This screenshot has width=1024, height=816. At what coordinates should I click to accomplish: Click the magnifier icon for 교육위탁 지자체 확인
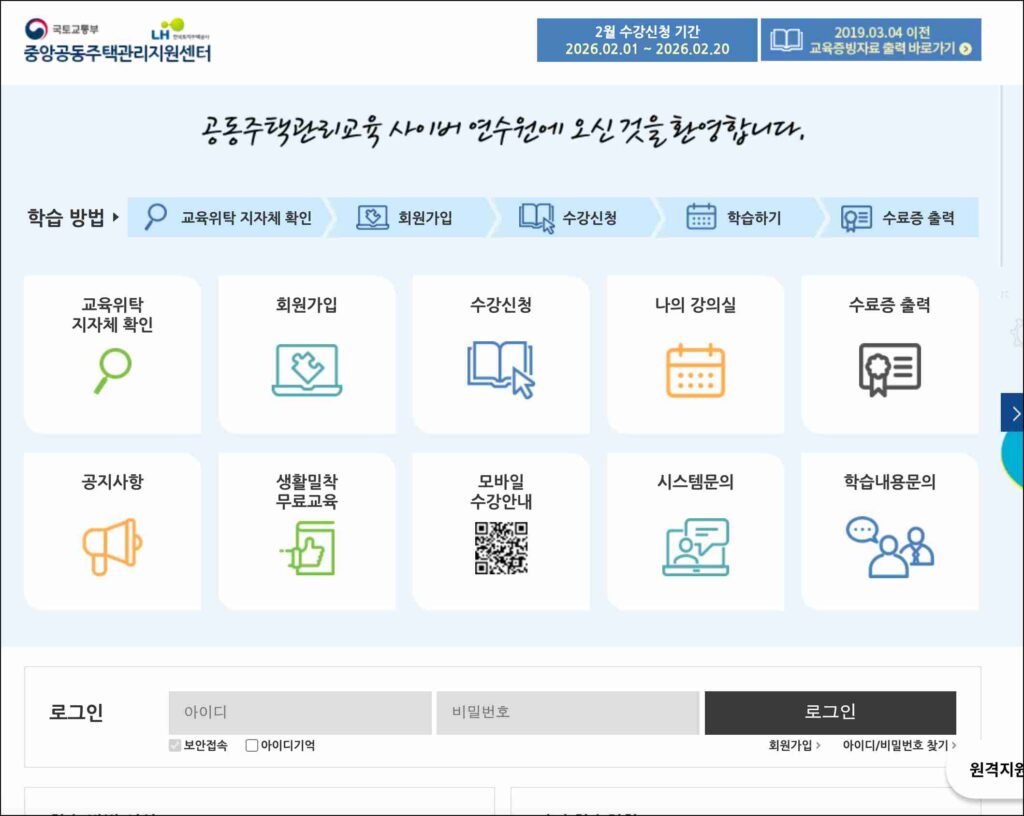click(112, 370)
